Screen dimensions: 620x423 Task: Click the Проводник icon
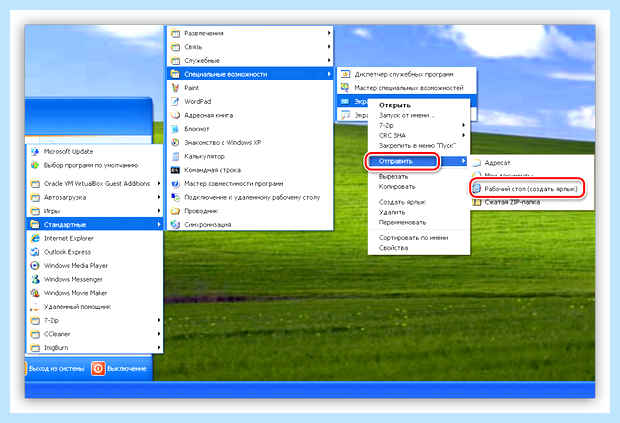point(175,211)
